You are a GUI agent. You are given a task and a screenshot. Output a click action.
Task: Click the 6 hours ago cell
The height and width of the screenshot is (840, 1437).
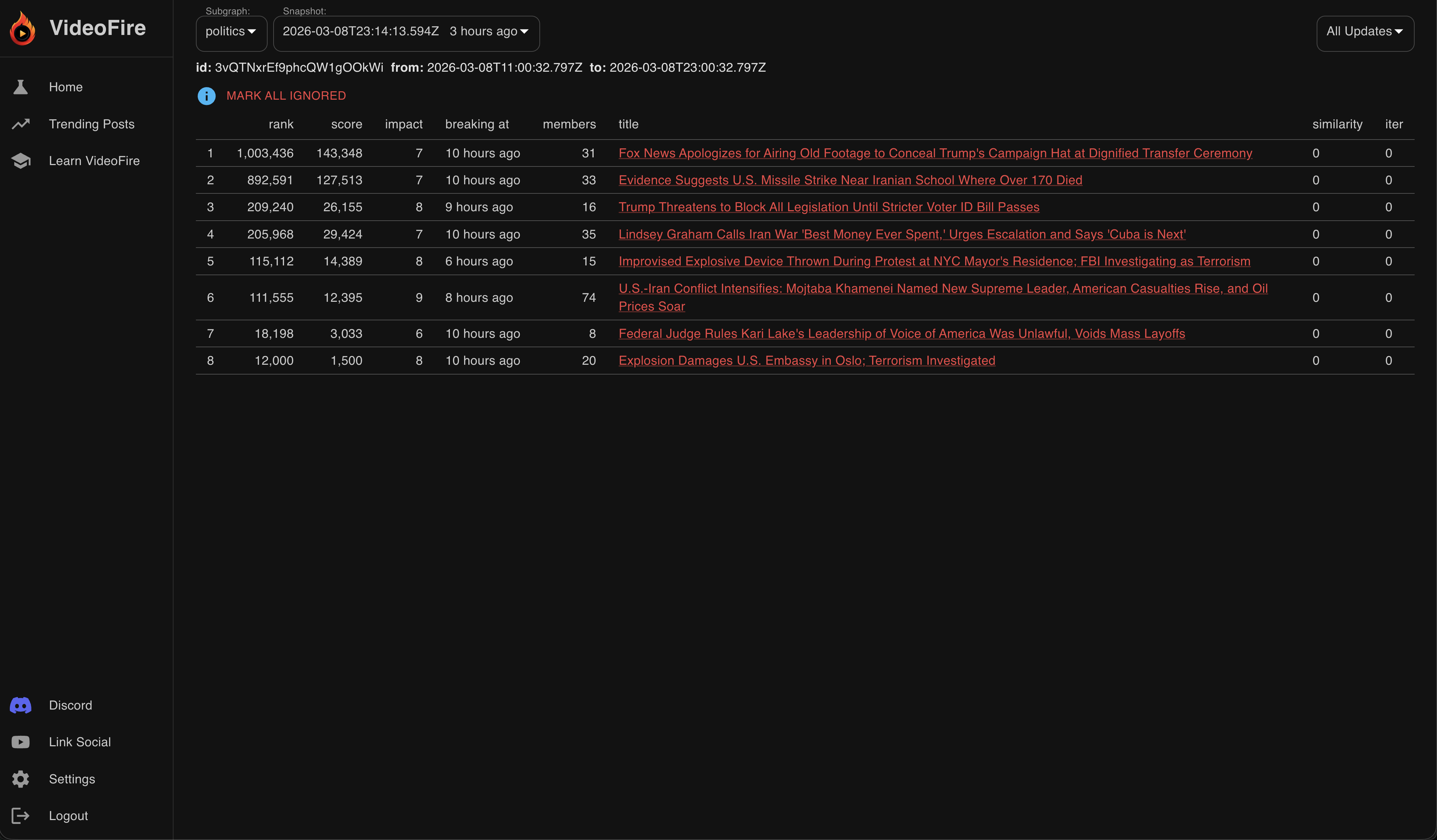coord(479,261)
